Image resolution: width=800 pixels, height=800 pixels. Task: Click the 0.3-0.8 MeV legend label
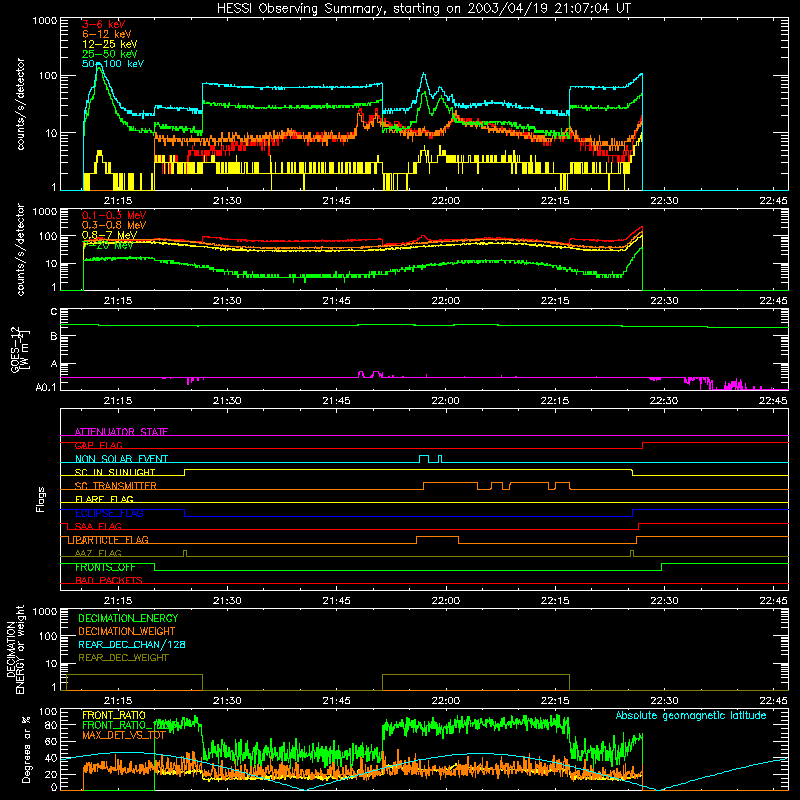[114, 225]
